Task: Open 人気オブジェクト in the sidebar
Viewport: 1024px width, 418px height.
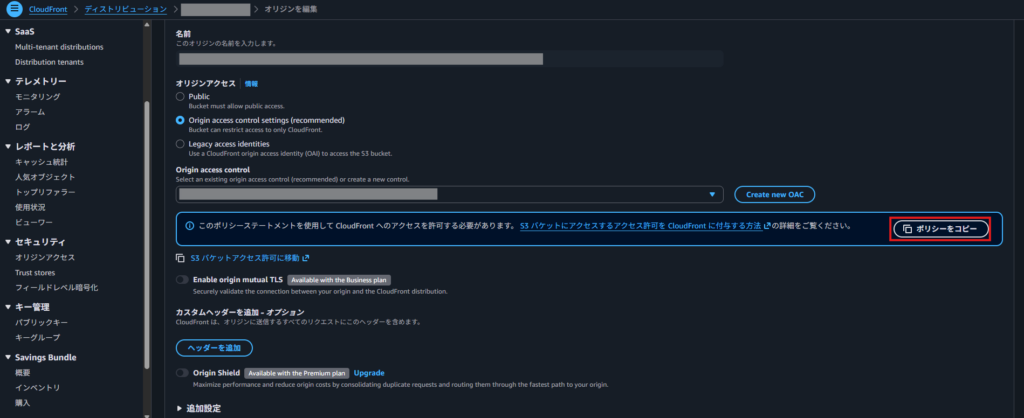Action: (x=45, y=177)
